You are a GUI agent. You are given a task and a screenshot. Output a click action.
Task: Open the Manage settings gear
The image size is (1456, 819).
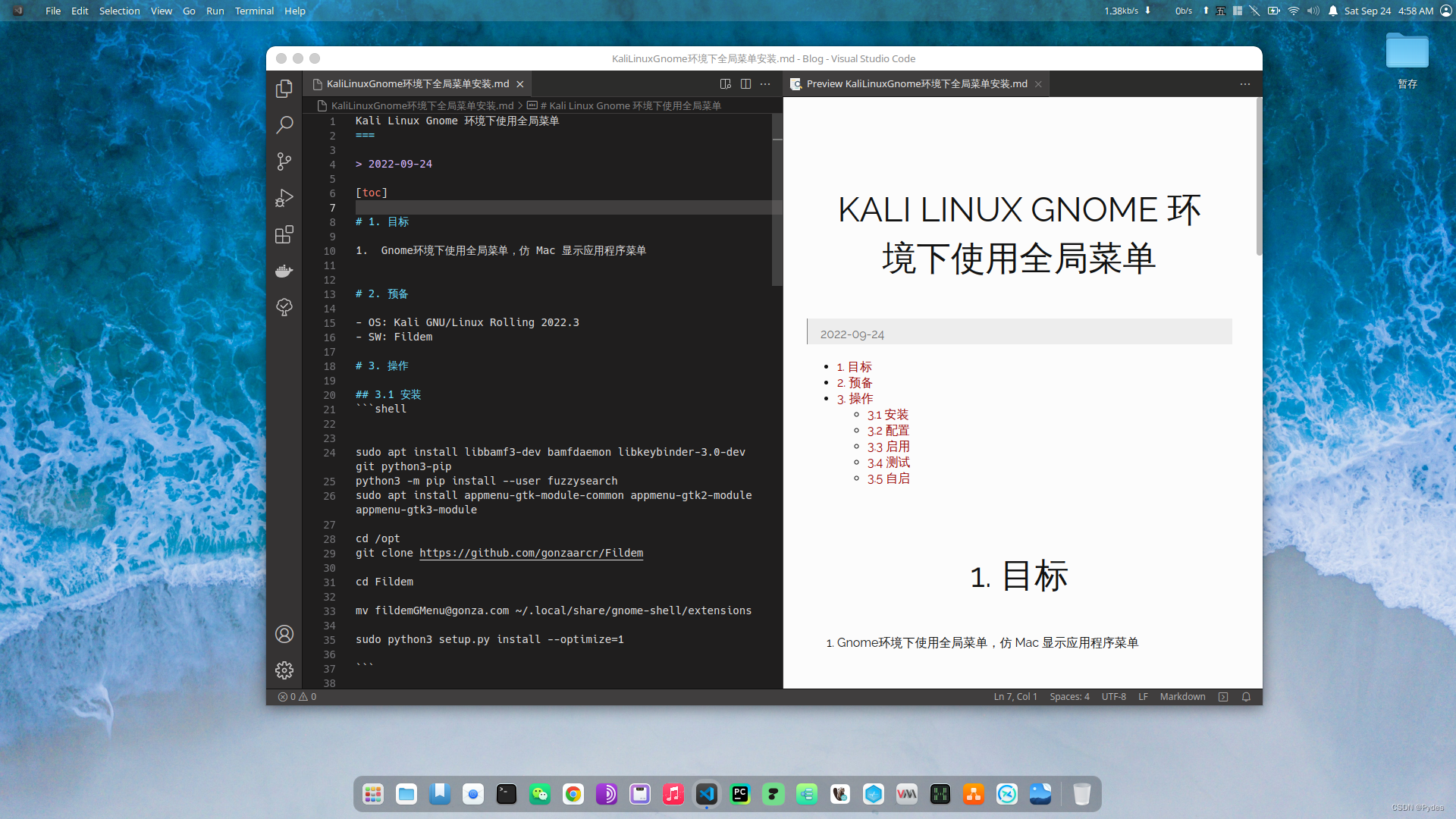pos(284,670)
